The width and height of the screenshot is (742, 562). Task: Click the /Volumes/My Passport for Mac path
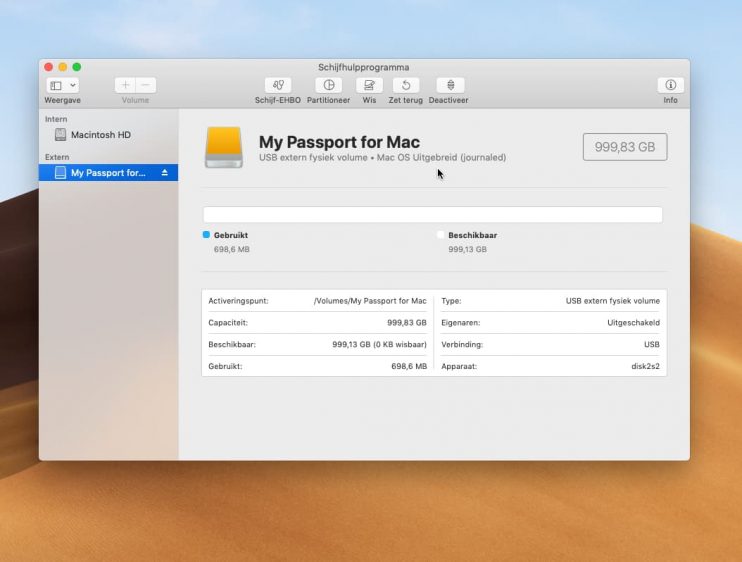pos(370,301)
